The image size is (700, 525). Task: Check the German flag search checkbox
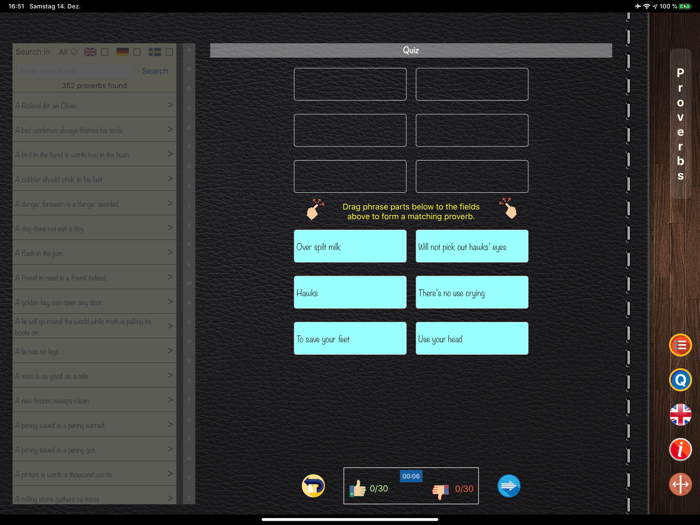click(137, 52)
